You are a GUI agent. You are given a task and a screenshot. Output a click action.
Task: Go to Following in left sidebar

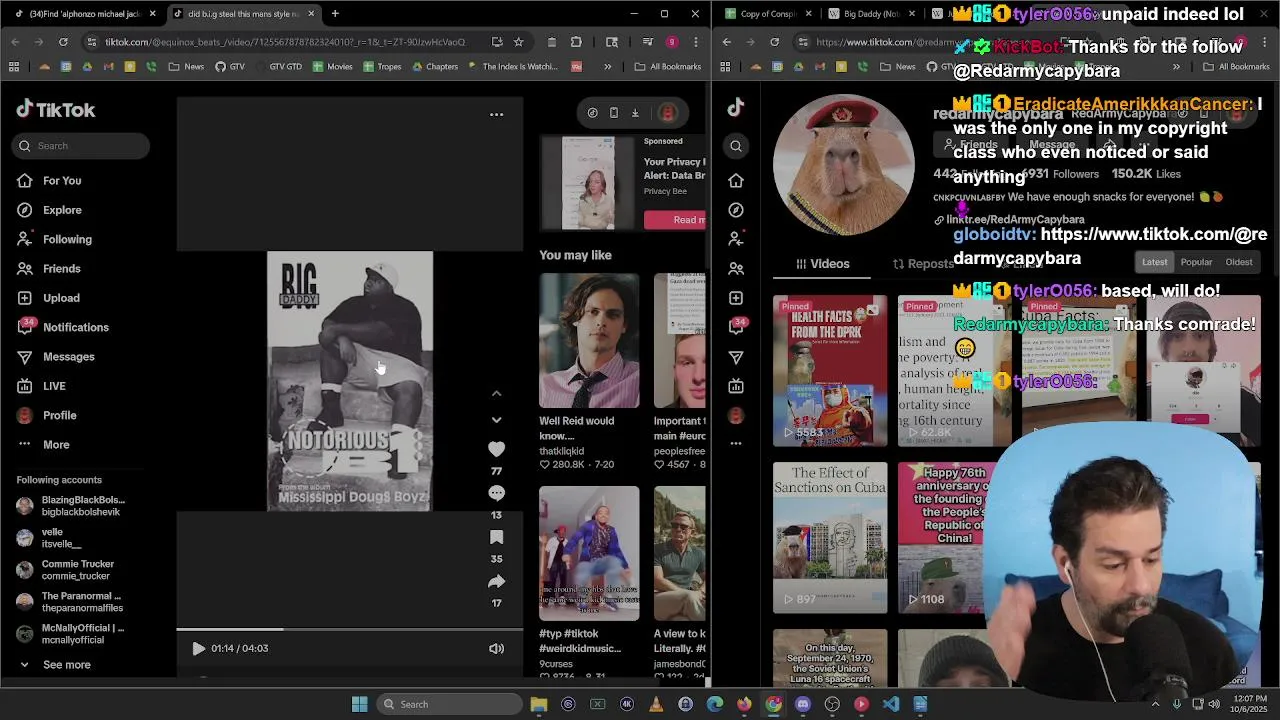point(54,239)
